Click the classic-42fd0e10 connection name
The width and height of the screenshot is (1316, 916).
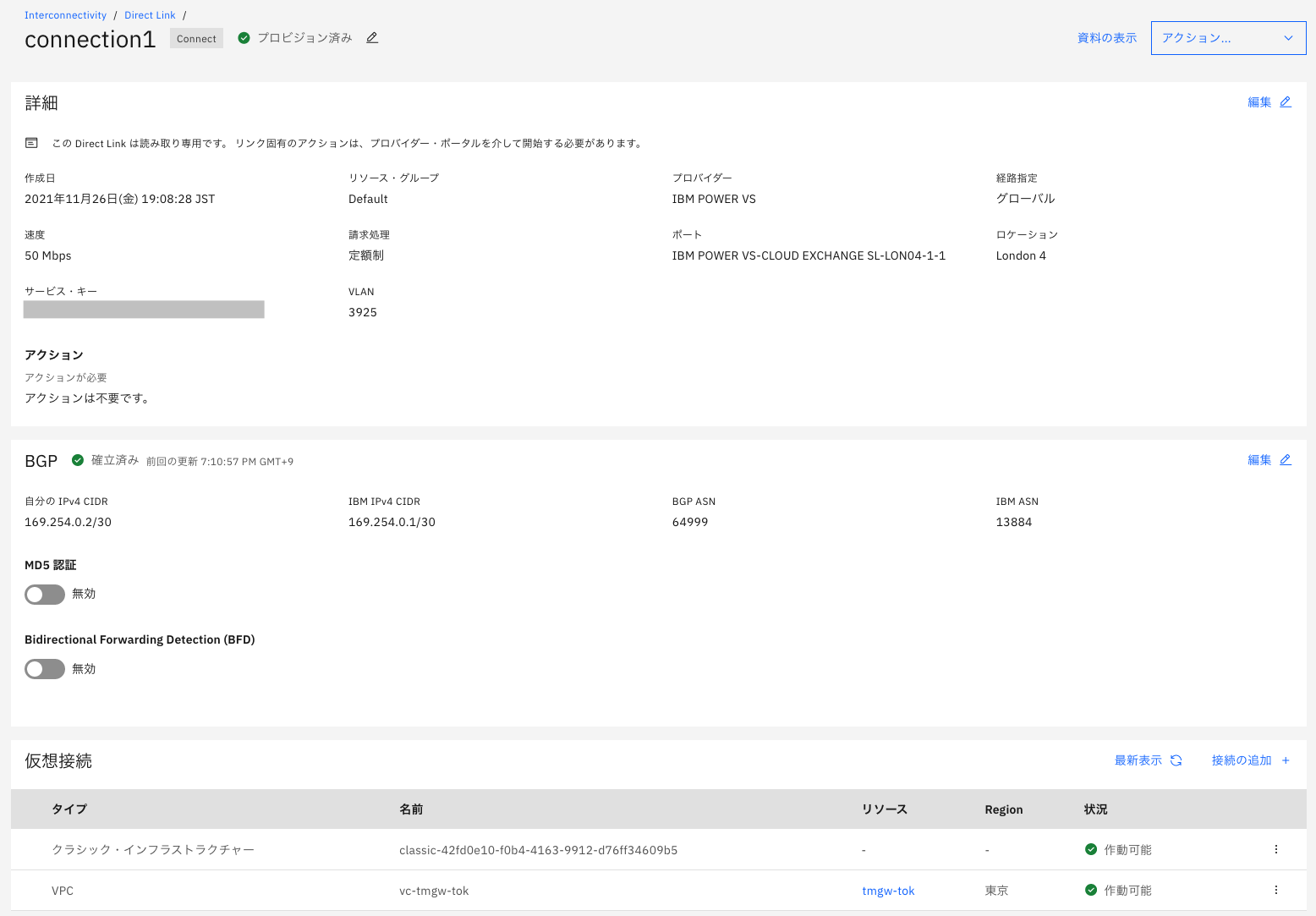click(x=538, y=850)
